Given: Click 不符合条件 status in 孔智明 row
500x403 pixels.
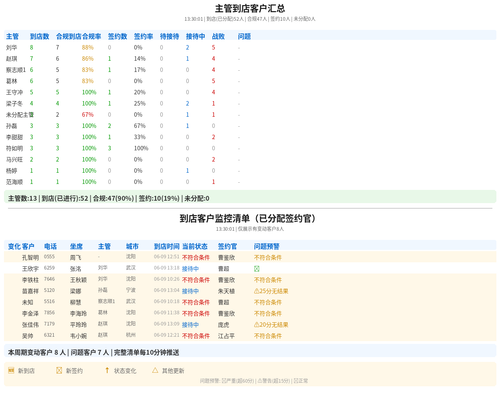Looking at the screenshot, I should coord(196,258).
